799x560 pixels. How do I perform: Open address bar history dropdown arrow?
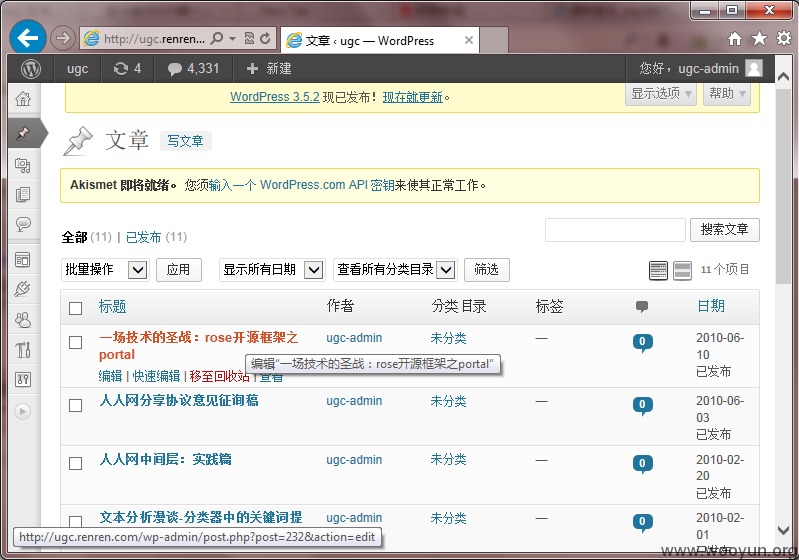pos(232,38)
